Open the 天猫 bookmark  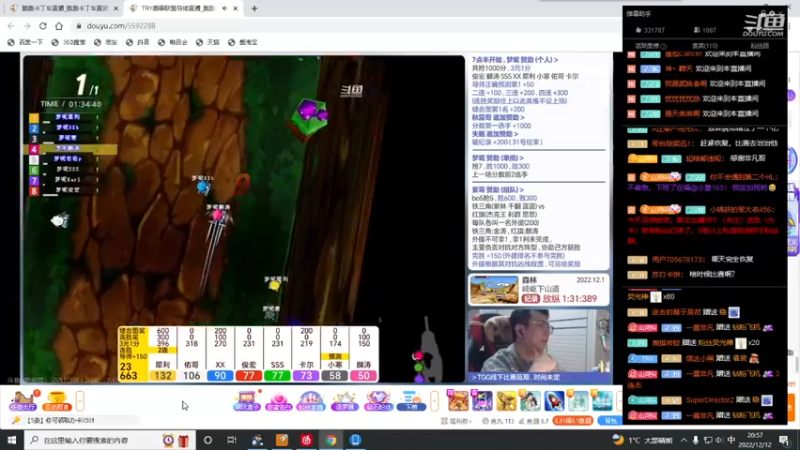click(208, 42)
